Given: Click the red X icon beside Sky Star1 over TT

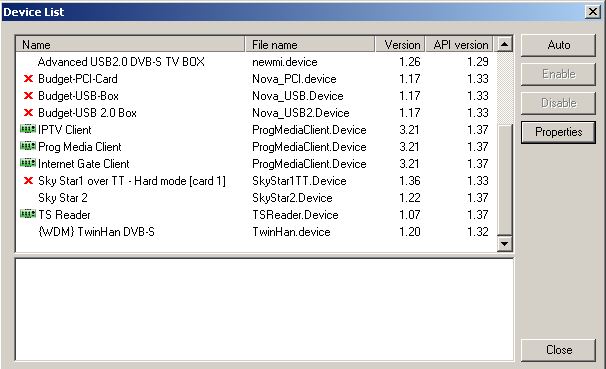Looking at the screenshot, I should point(28,181).
